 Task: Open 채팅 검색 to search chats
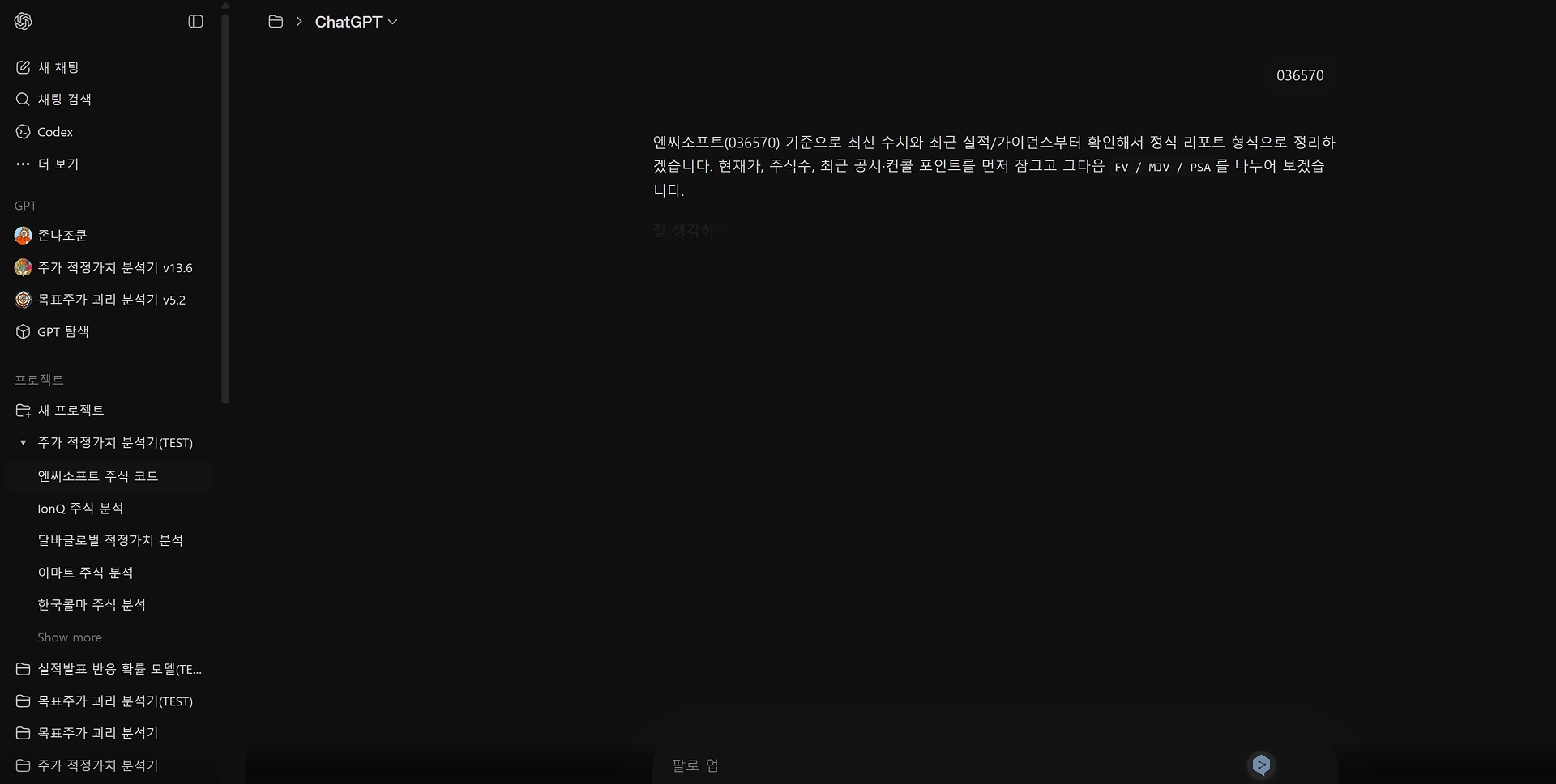[109, 100]
